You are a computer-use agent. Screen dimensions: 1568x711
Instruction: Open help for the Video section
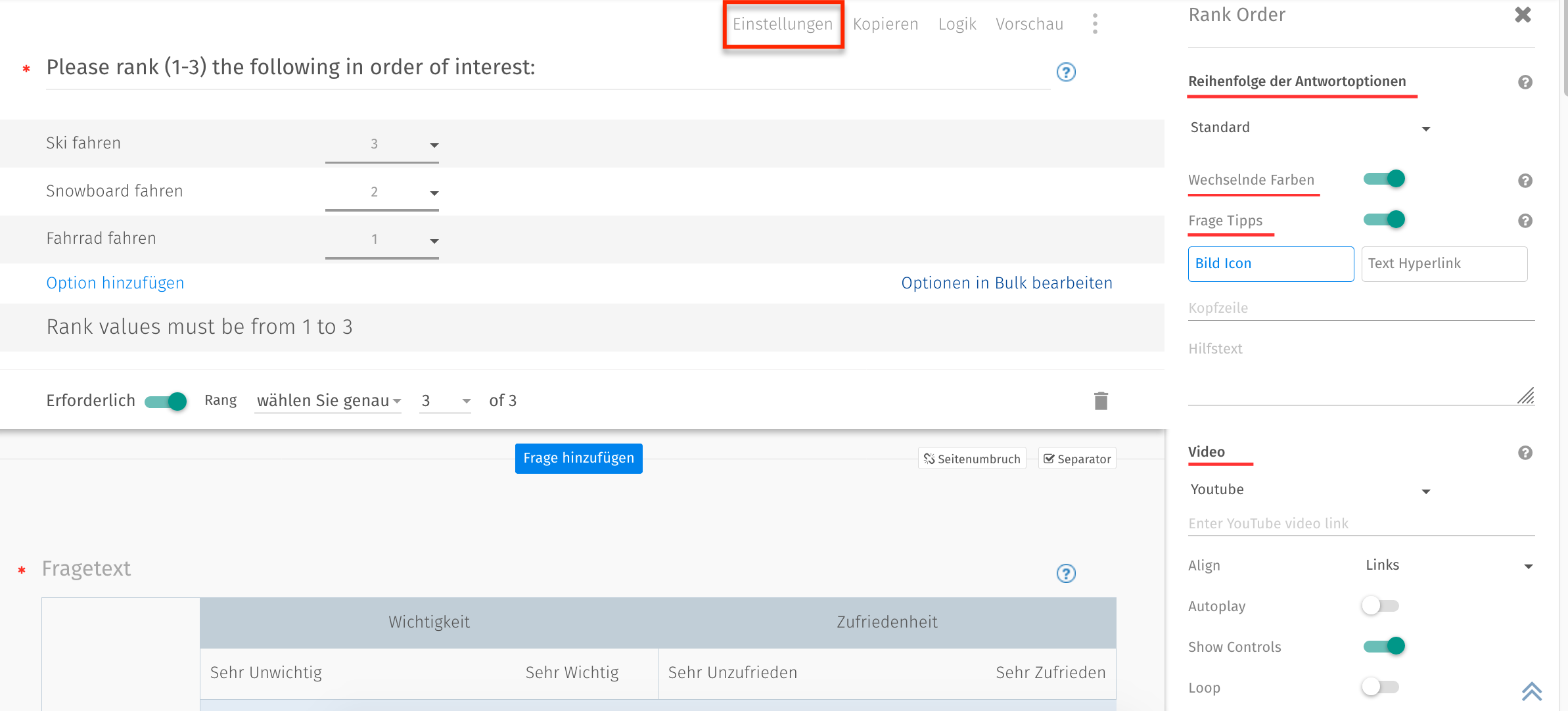pyautogui.click(x=1525, y=452)
